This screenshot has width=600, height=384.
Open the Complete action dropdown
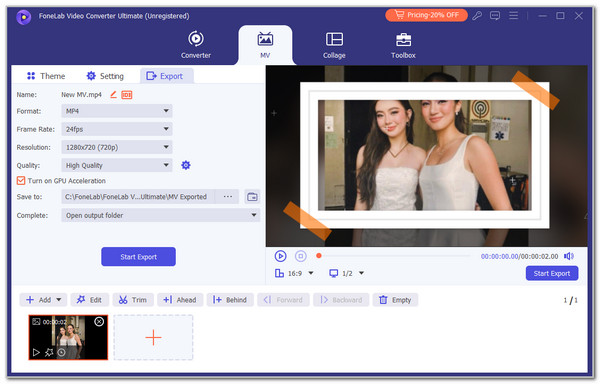(x=161, y=215)
